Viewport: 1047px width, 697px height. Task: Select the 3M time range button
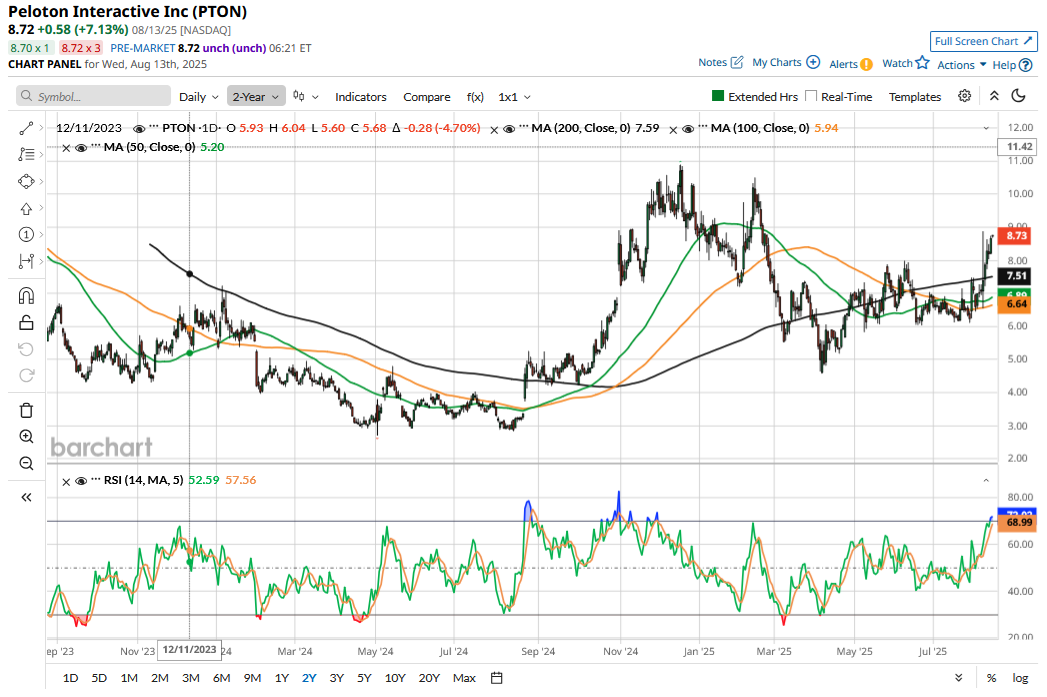(x=191, y=678)
